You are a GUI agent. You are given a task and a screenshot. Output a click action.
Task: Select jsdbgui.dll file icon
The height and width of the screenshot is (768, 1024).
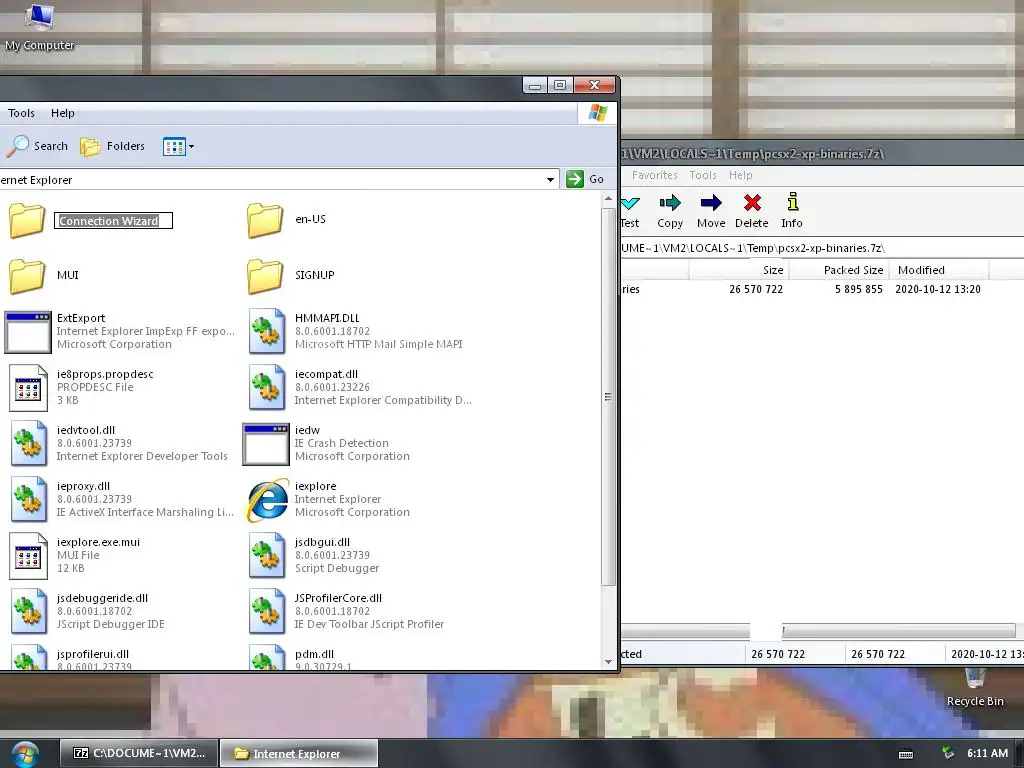[266, 555]
